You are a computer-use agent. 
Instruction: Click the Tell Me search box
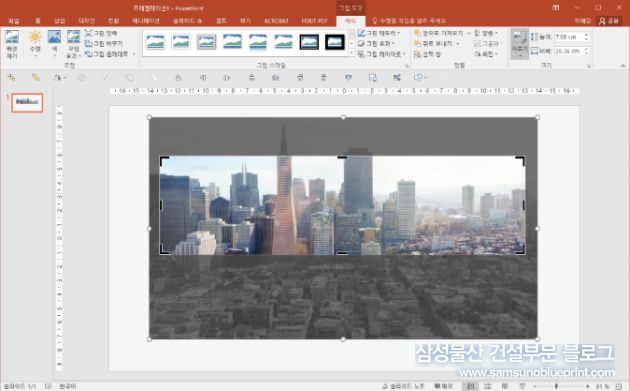point(410,21)
